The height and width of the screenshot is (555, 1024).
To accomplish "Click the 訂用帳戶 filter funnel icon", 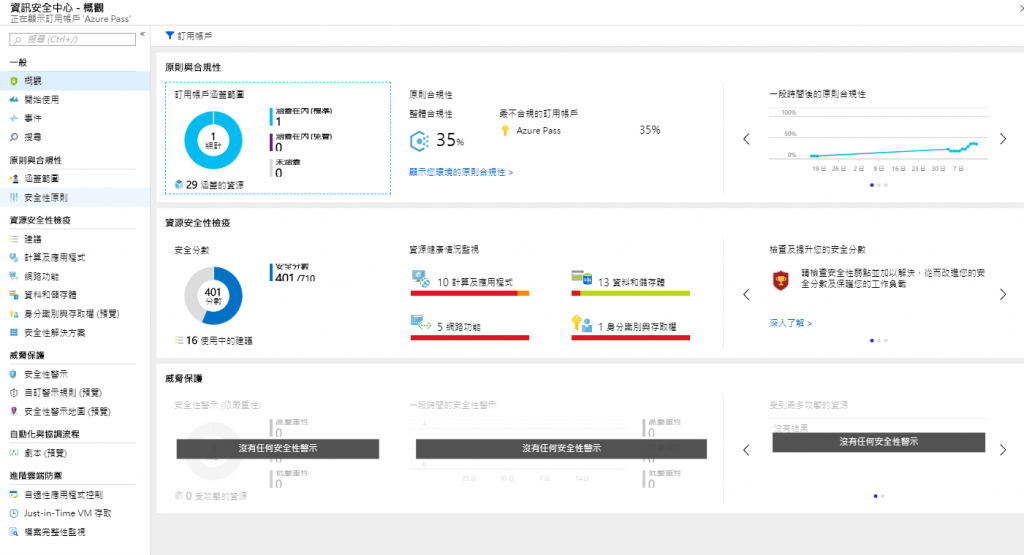I will (x=170, y=35).
